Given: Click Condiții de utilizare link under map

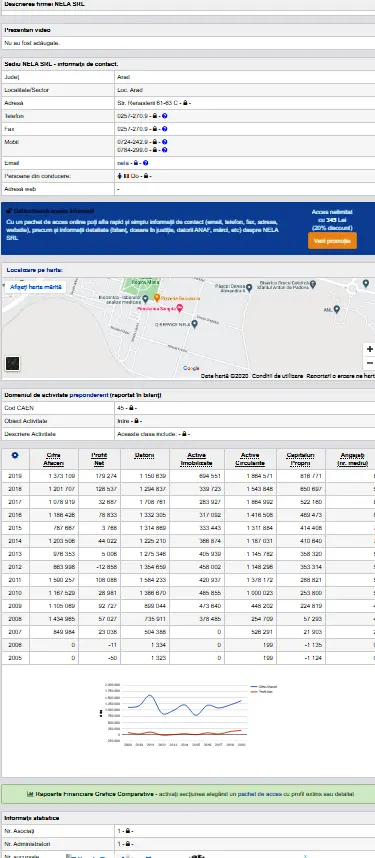Looking at the screenshot, I should [278, 376].
